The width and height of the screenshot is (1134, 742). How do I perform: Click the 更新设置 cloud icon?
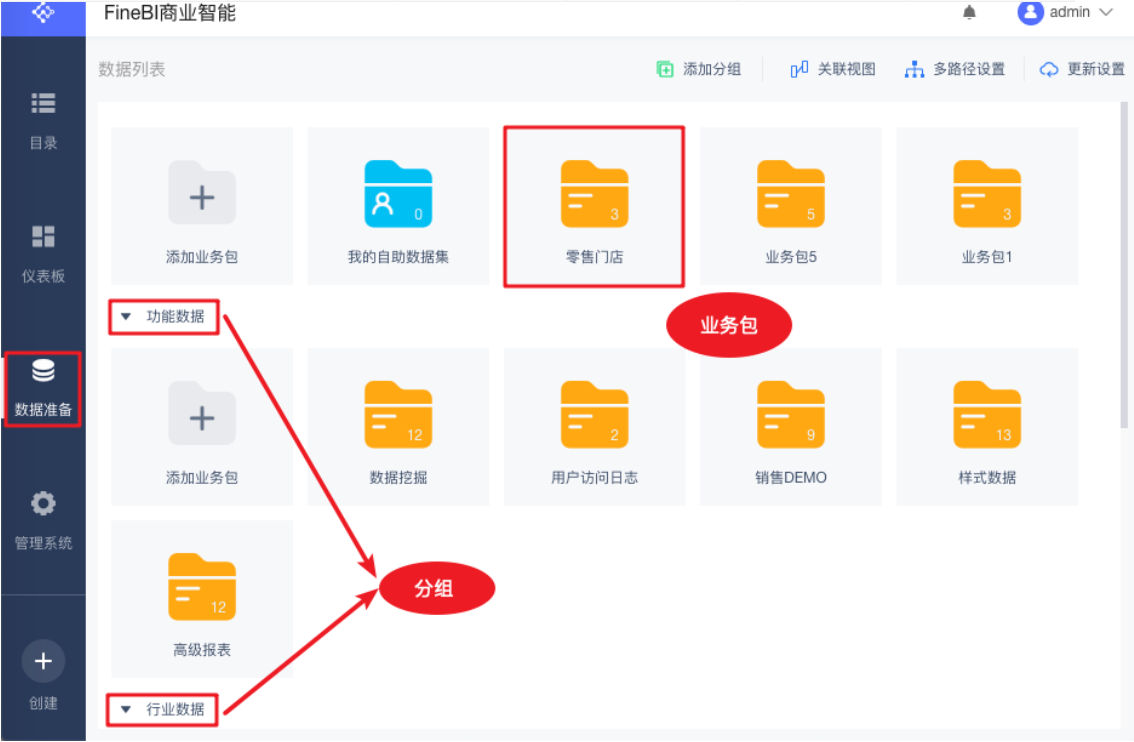[x=1049, y=69]
